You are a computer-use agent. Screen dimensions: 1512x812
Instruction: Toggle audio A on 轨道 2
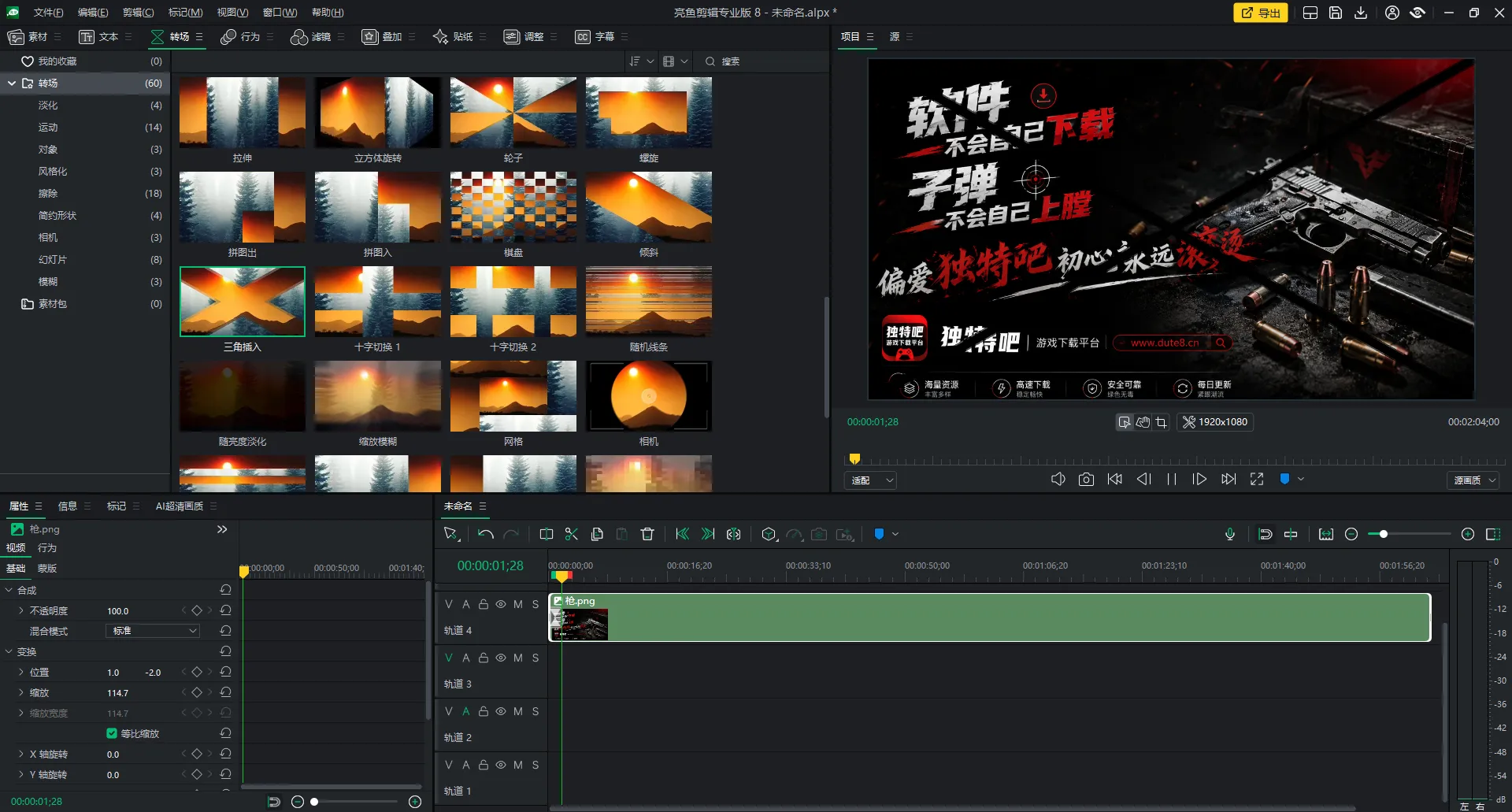pos(466,711)
